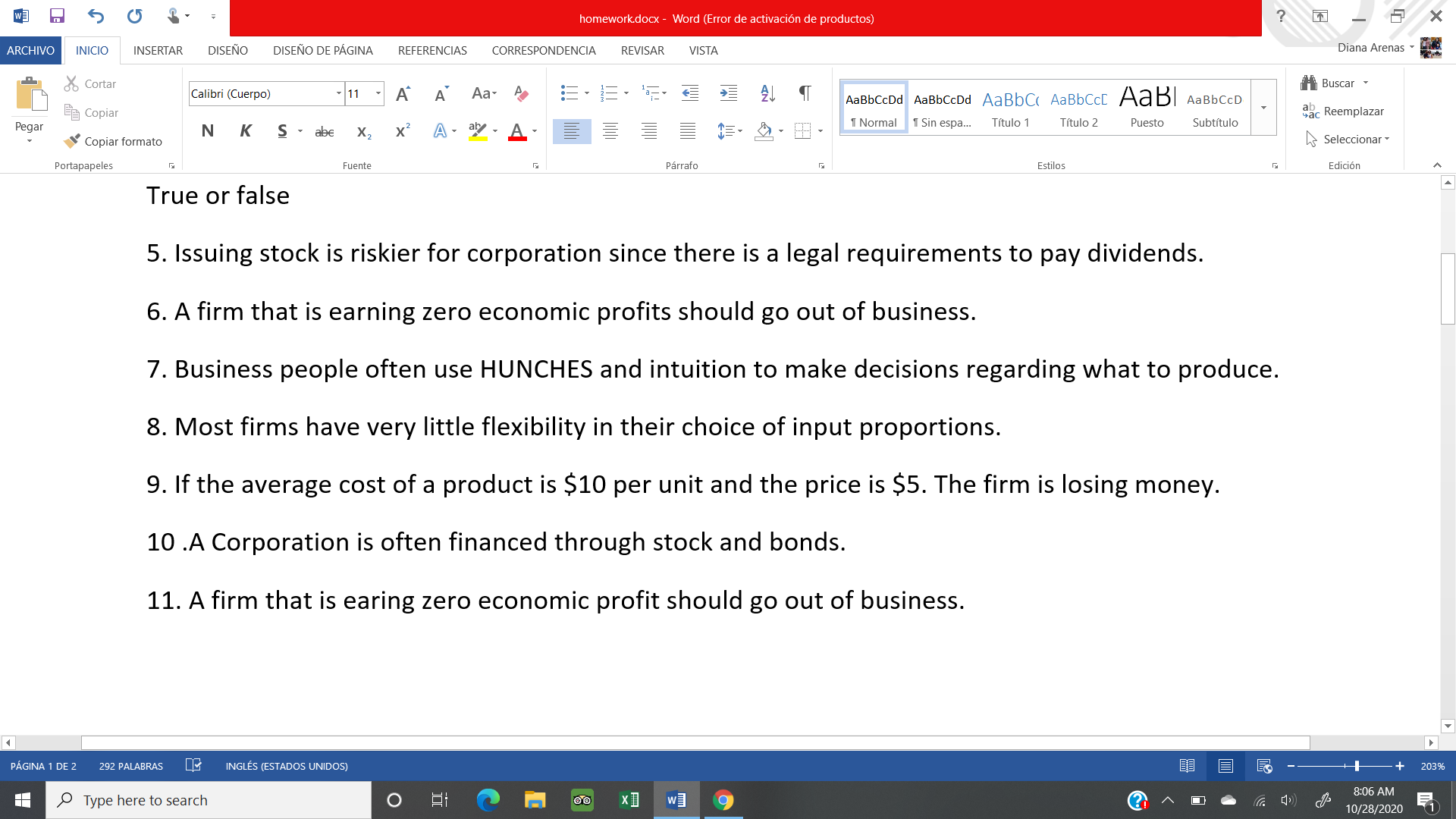The height and width of the screenshot is (819, 1456).
Task: Open the REVISAR ribbon tab
Action: (642, 50)
